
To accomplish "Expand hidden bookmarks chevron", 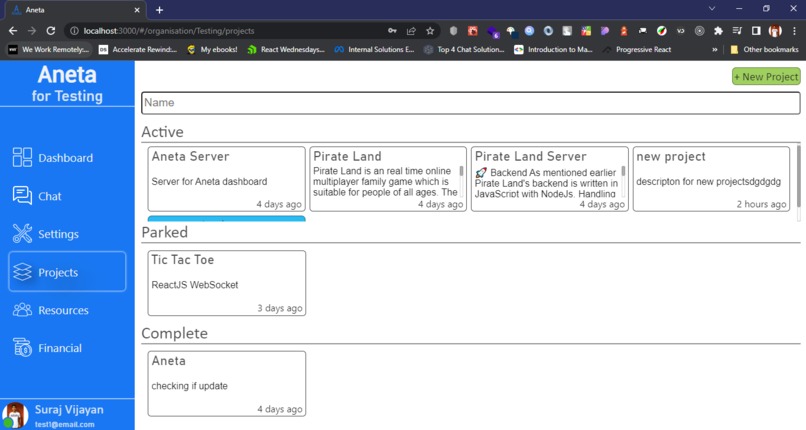I will 715,49.
